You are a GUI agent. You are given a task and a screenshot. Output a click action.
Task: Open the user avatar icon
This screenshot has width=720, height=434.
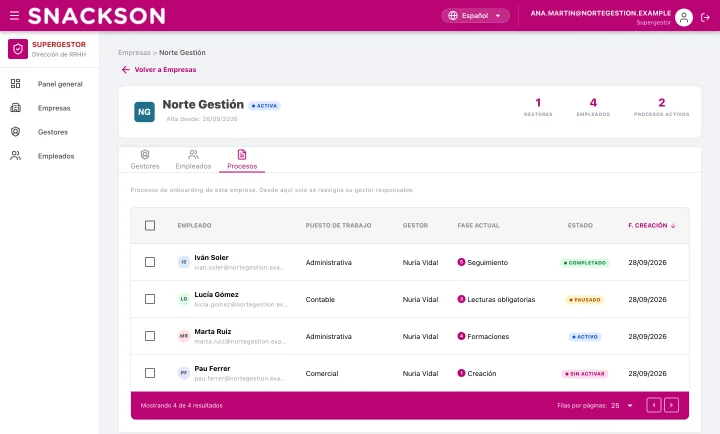point(684,17)
